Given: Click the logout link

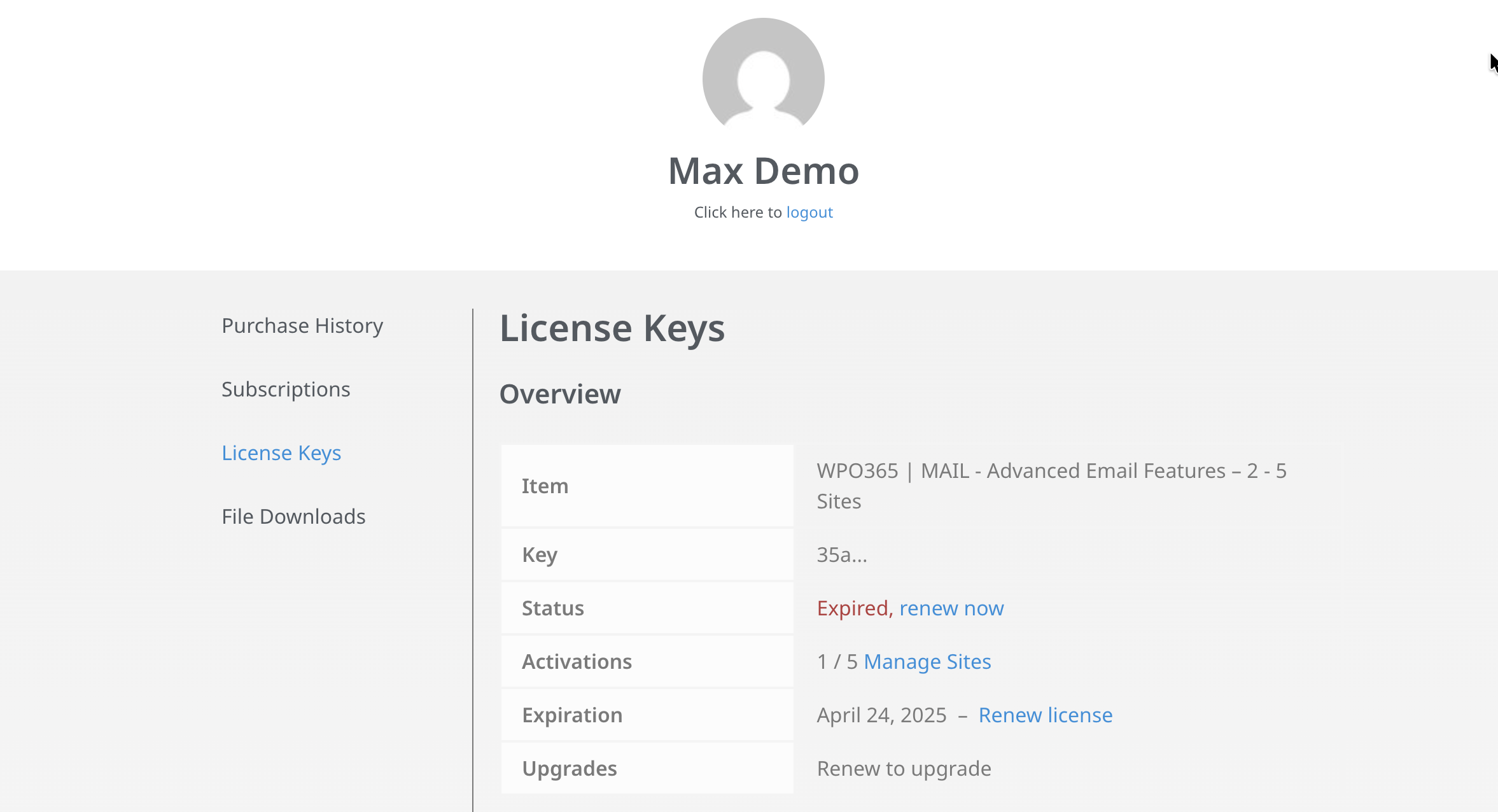Looking at the screenshot, I should (809, 213).
